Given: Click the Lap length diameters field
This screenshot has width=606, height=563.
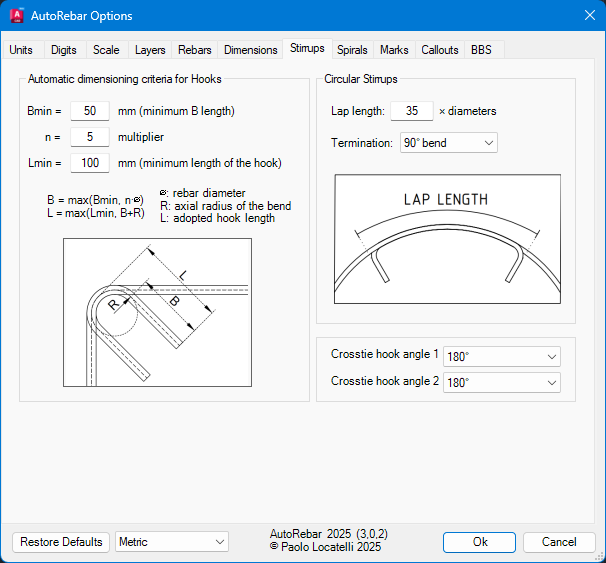Looking at the screenshot, I should [412, 111].
